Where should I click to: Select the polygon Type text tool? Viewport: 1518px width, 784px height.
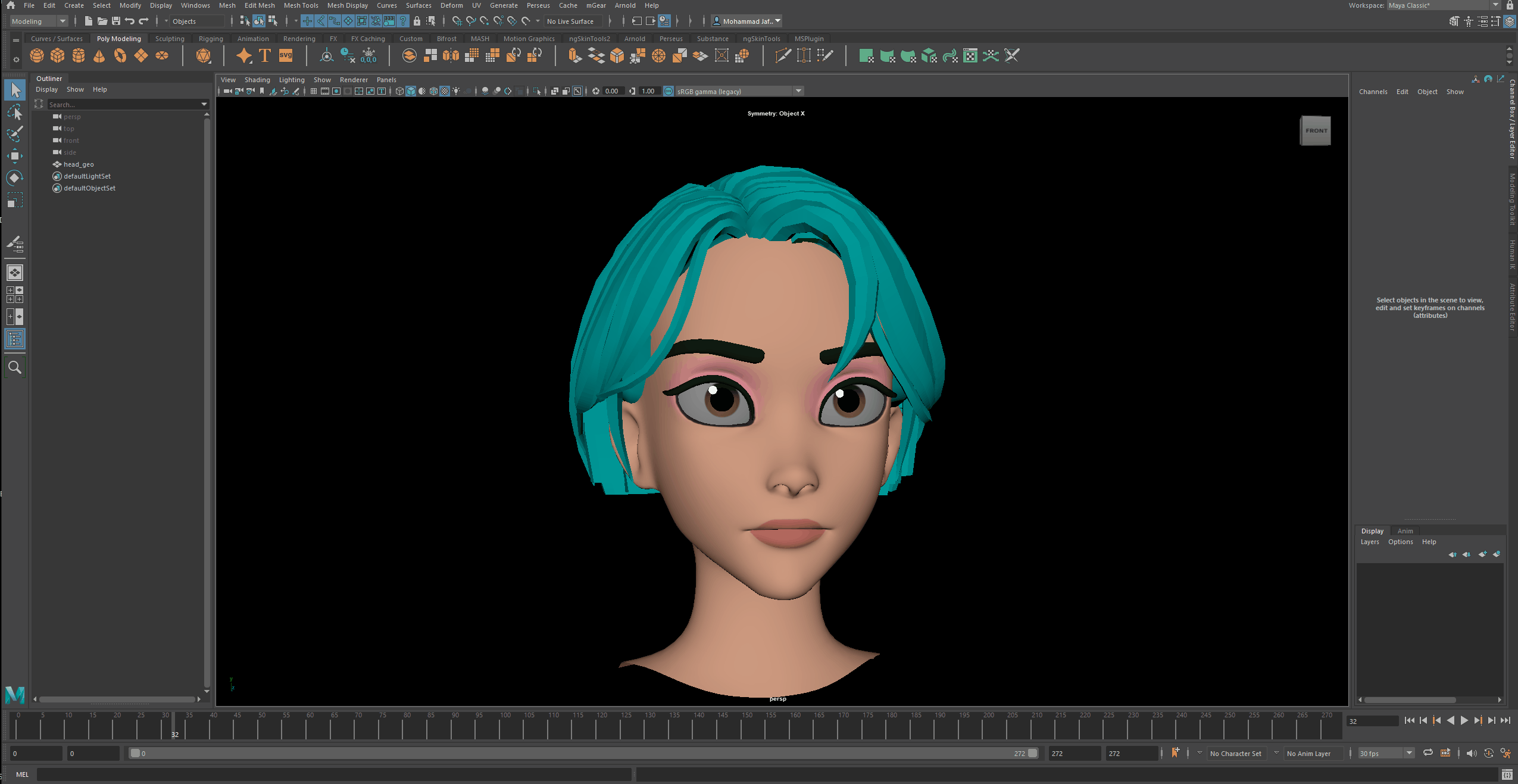[x=265, y=56]
